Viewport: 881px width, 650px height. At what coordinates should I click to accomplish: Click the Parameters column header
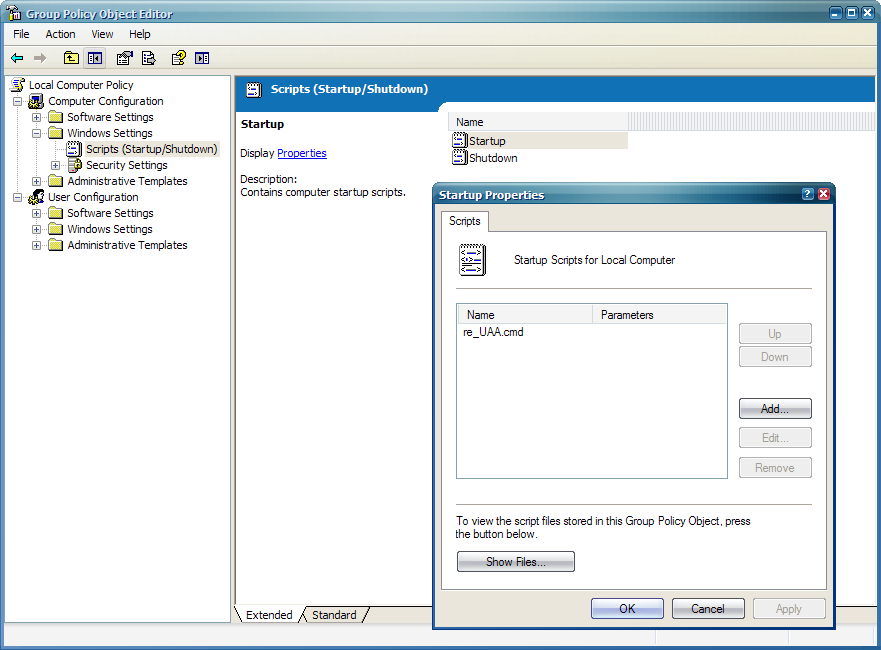tap(660, 315)
